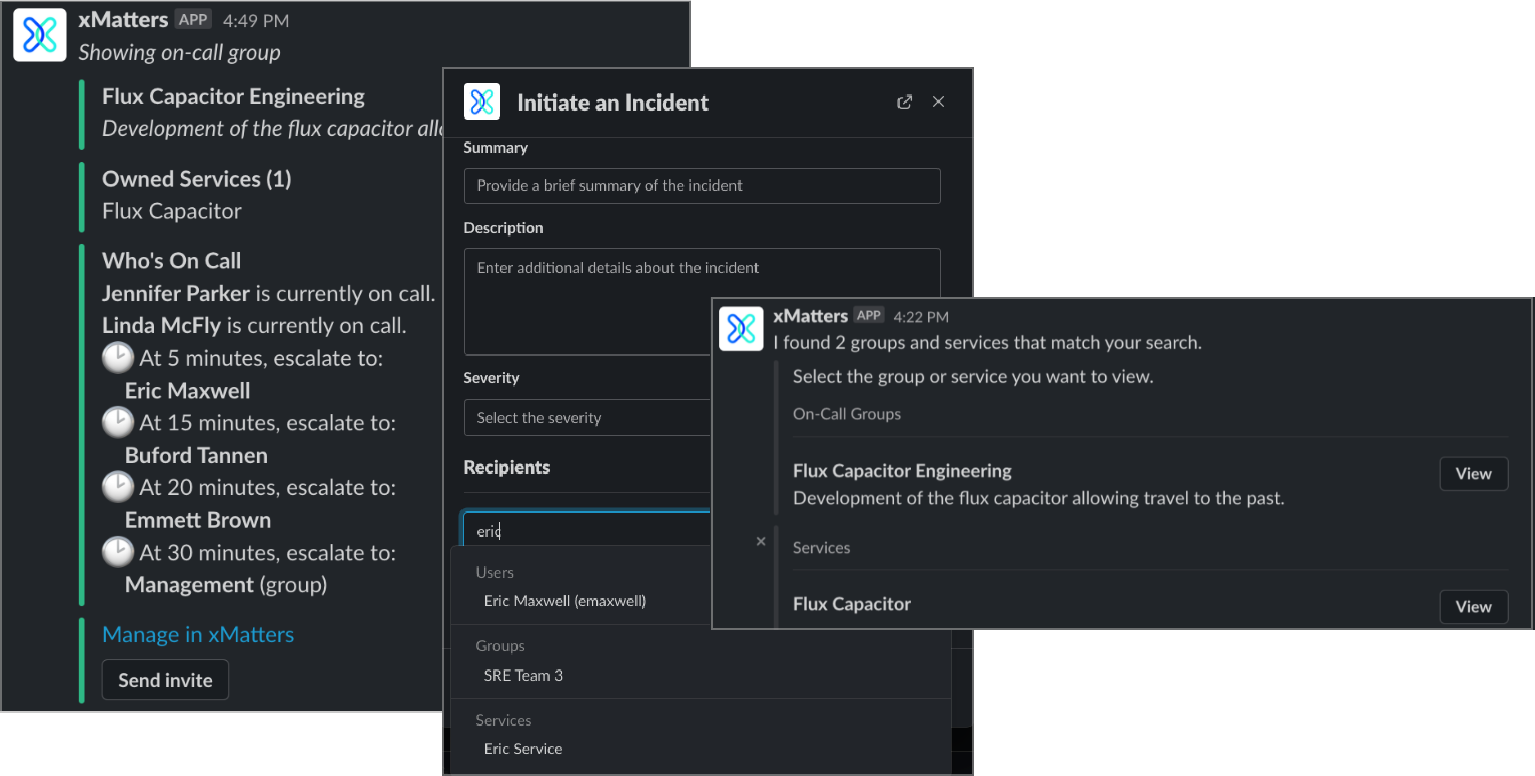Select Eric Service from Services
1535x776 pixels.
tap(523, 749)
